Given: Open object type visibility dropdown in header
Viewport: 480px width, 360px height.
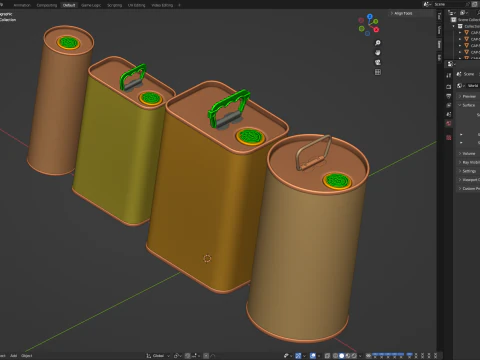Looking at the screenshot, I should coord(287,356).
